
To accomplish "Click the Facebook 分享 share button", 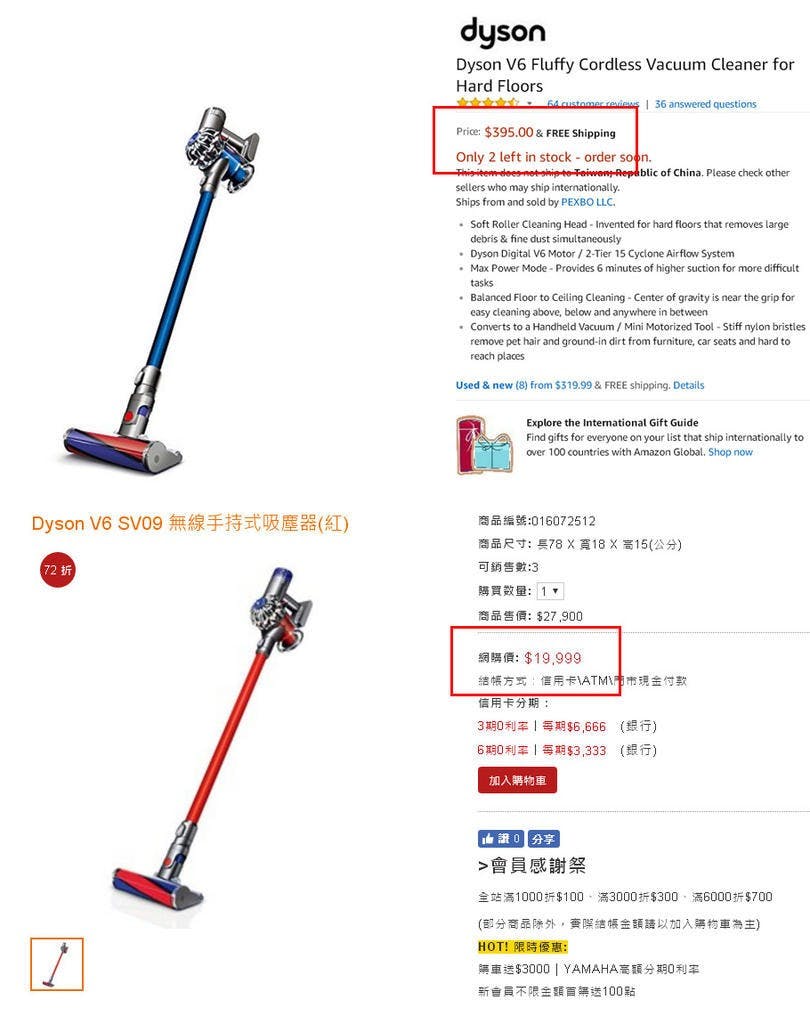I will 543,839.
